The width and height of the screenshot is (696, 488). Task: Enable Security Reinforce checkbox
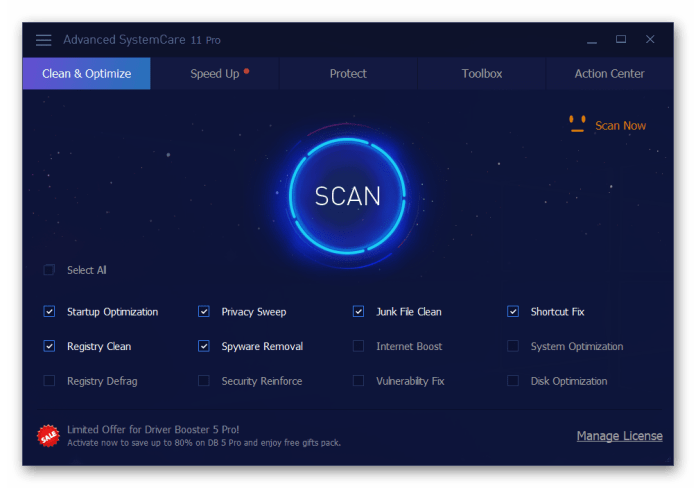(204, 381)
